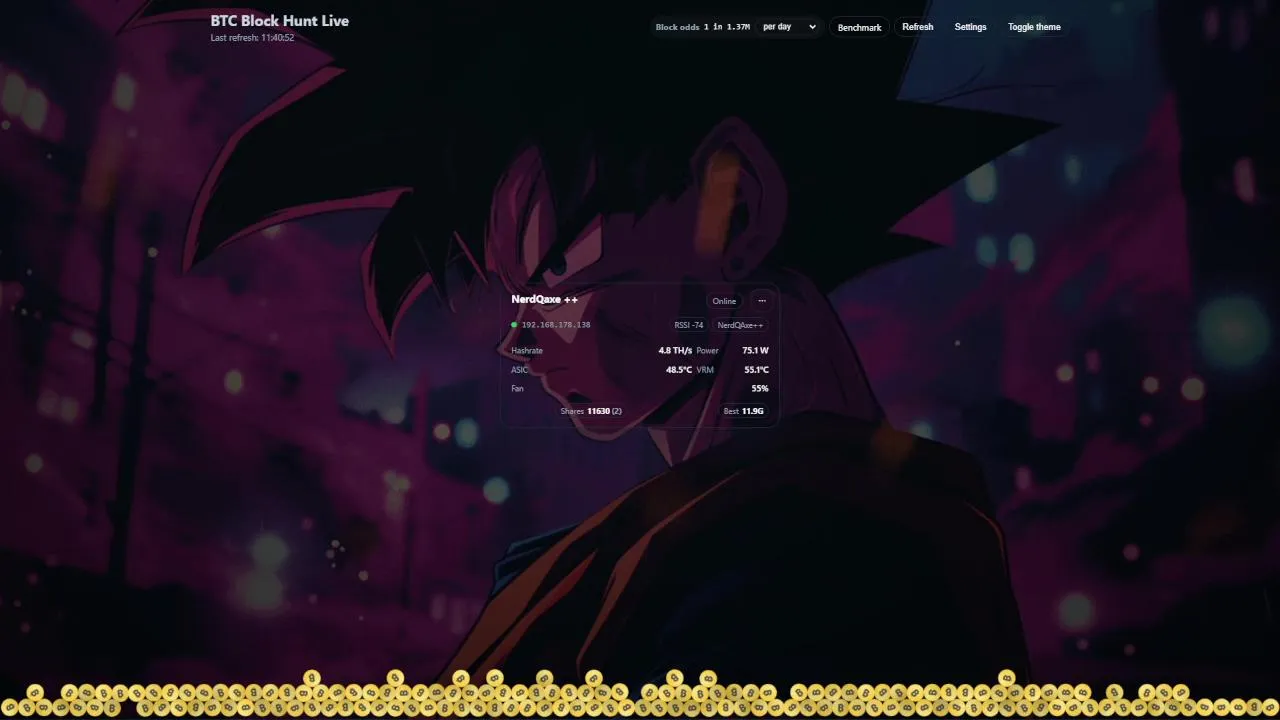Viewport: 1280px width, 720px height.
Task: Open the NerdQaxe ++ card more-options menu
Action: (x=762, y=301)
